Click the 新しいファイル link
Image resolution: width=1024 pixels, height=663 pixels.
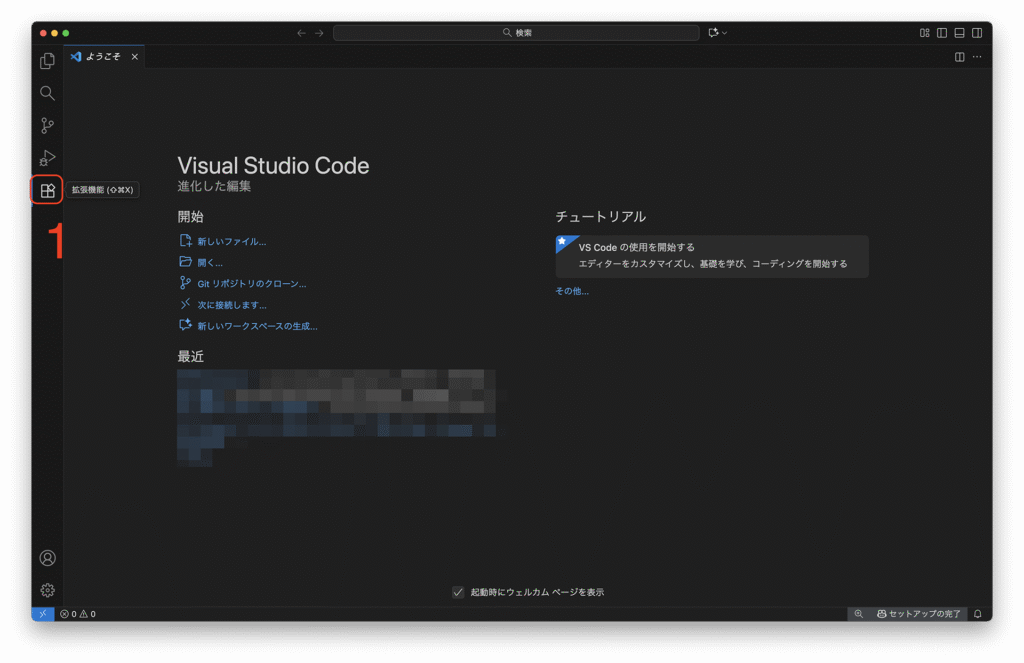pyautogui.click(x=231, y=241)
